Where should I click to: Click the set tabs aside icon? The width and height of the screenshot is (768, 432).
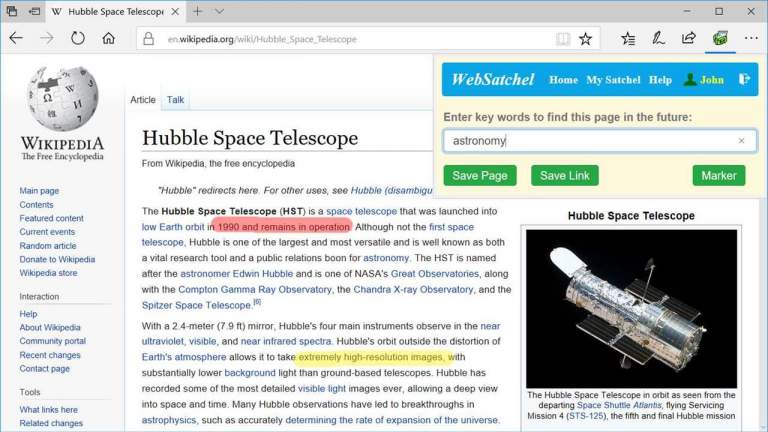point(34,11)
